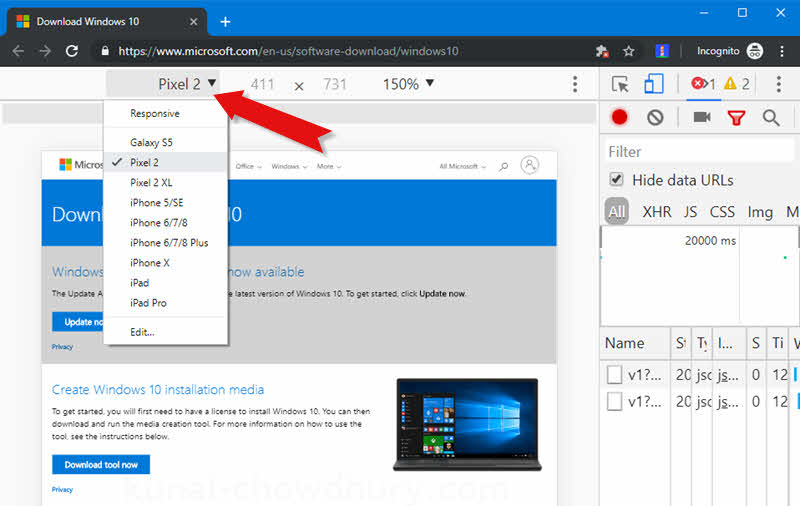800x506 pixels.
Task: Click the browser forward arrow
Action: [45, 51]
